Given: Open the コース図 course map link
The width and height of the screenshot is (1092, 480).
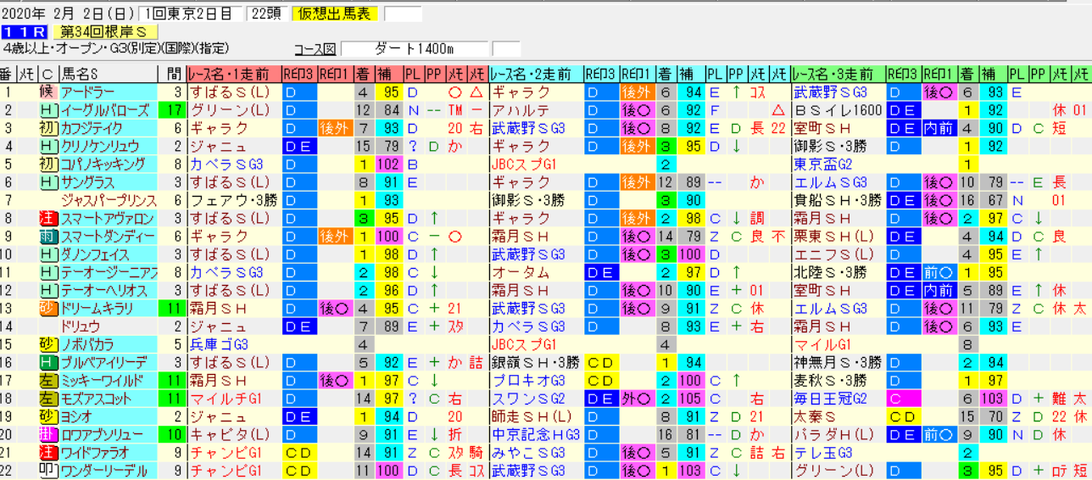Looking at the screenshot, I should [315, 49].
